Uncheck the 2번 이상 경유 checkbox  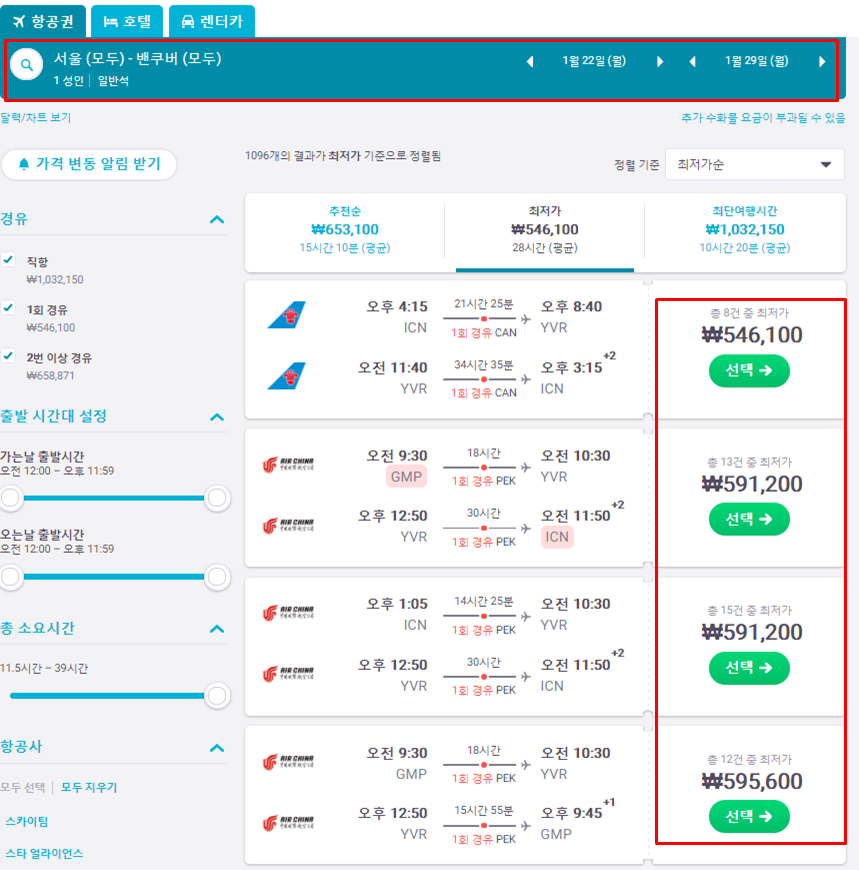click(x=9, y=356)
